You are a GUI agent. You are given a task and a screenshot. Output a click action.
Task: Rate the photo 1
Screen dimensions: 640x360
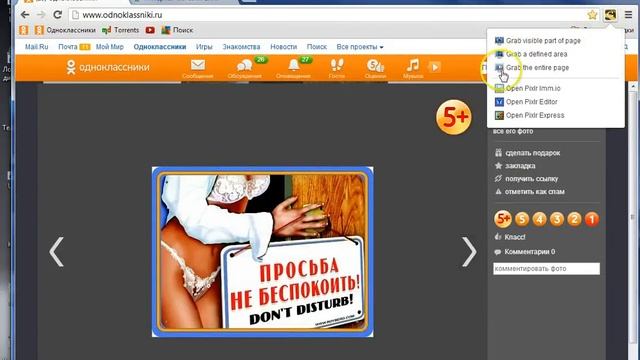(592, 219)
